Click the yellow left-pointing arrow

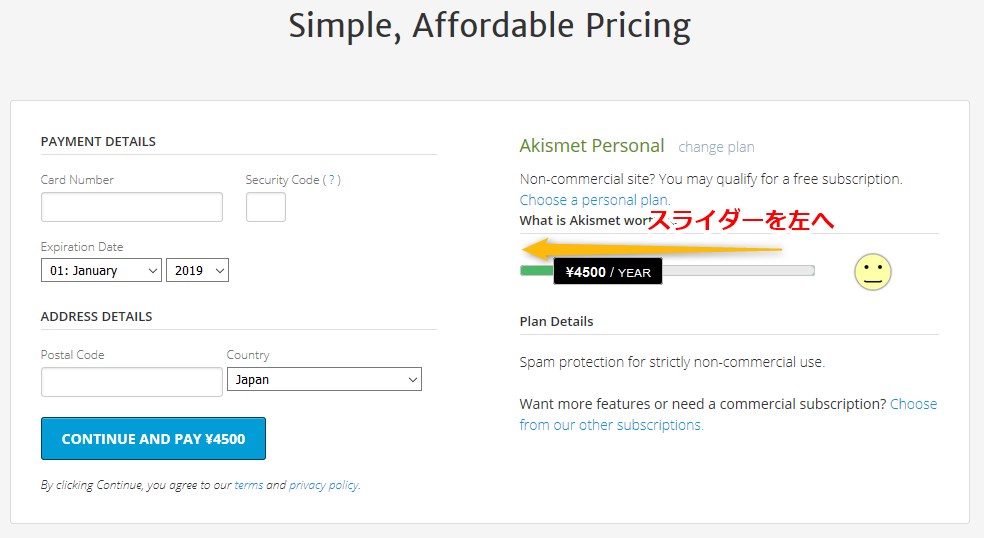pyautogui.click(x=650, y=249)
